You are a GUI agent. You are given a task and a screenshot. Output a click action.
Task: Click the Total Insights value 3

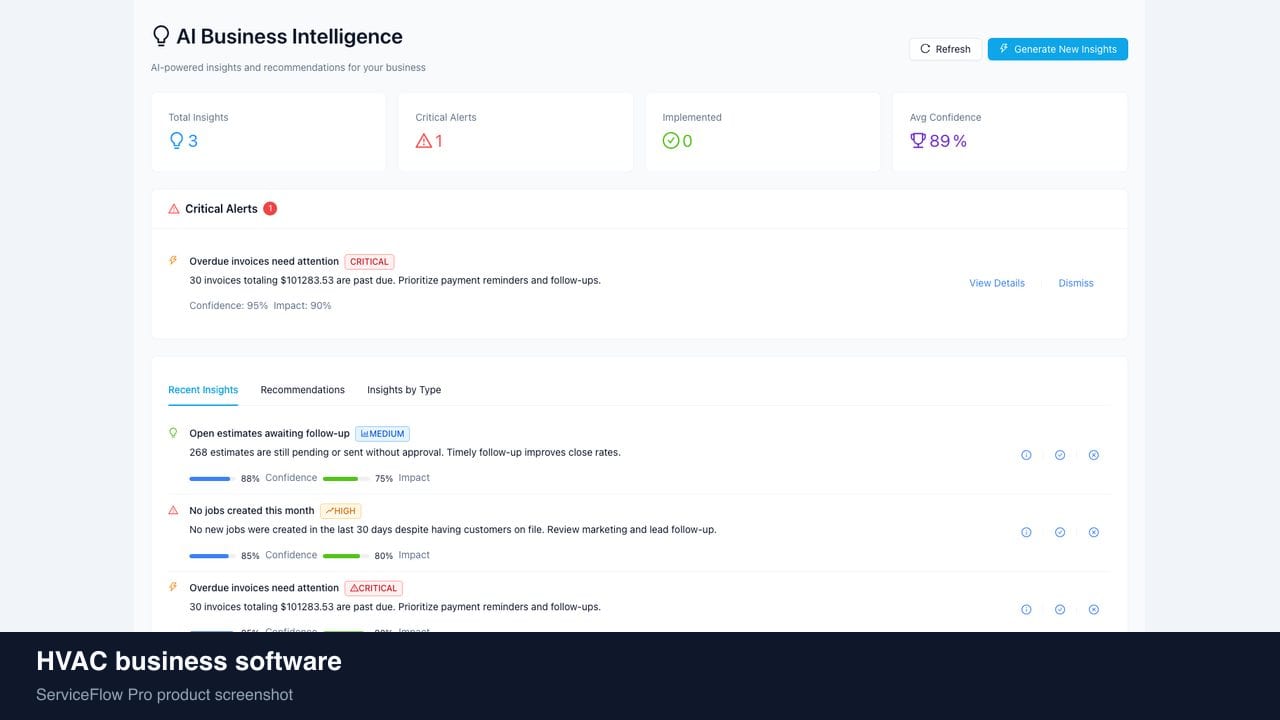coord(193,141)
